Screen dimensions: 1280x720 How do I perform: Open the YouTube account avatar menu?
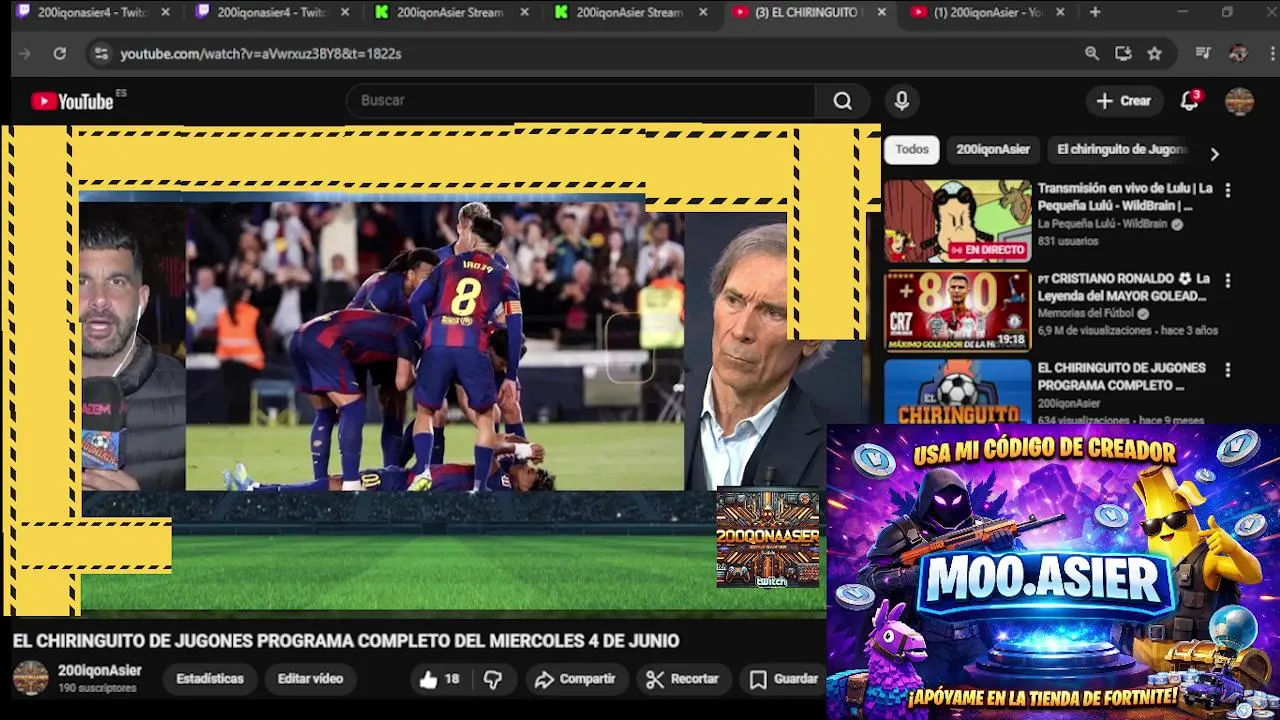pyautogui.click(x=1239, y=101)
